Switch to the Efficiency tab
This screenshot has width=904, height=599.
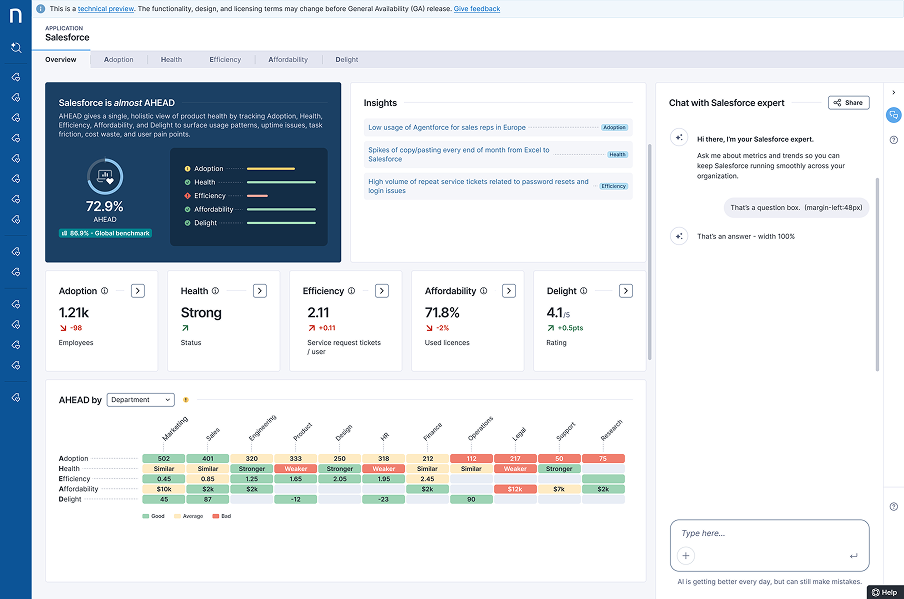[225, 59]
